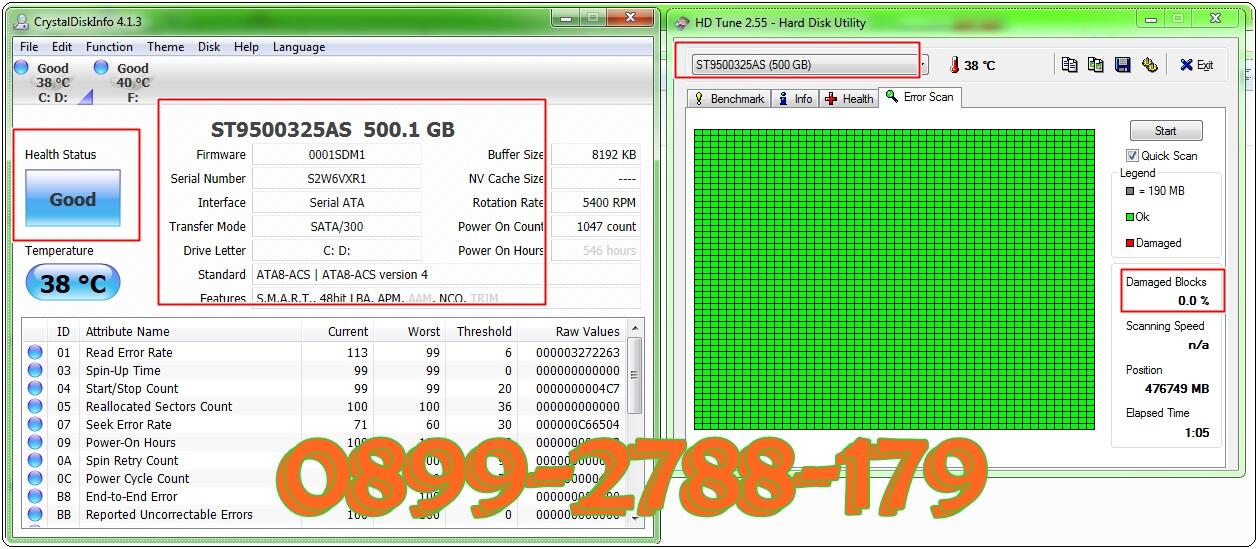
Task: Click status circle for Reported Uncorrectable Errors
Action: 35,514
